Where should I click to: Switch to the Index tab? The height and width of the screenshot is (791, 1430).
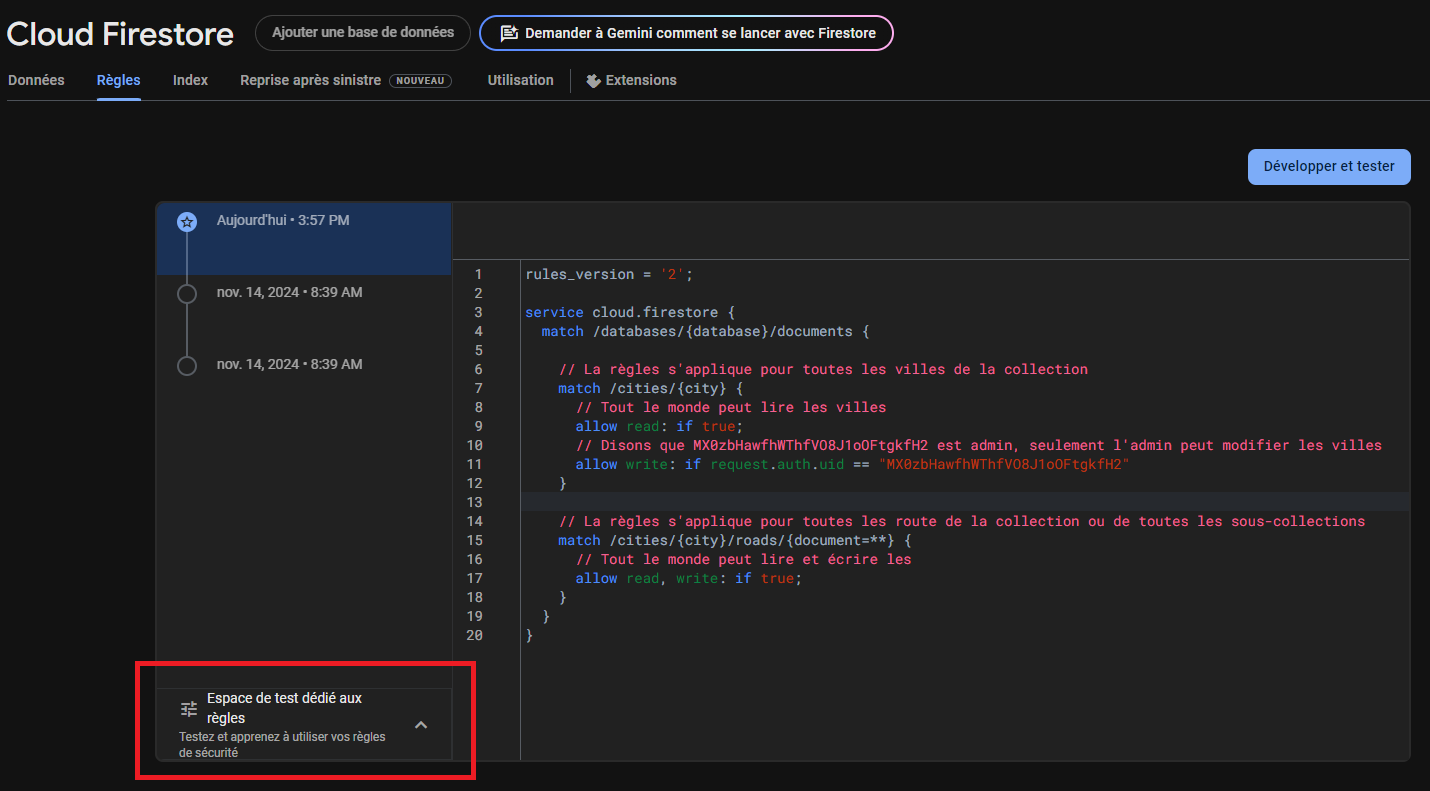click(x=190, y=80)
